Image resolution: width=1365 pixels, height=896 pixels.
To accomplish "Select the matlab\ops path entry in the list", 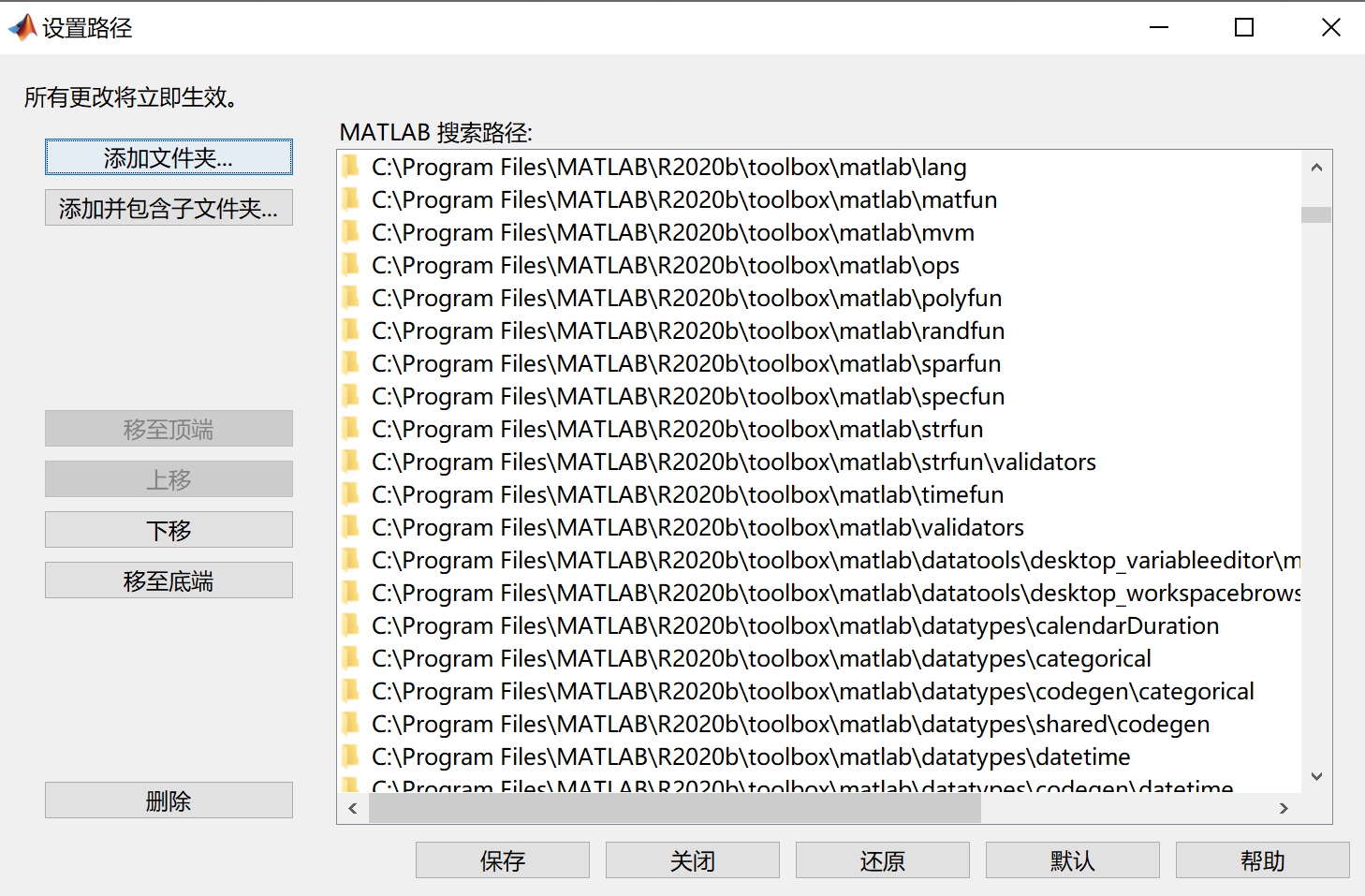I will pyautogui.click(x=665, y=265).
